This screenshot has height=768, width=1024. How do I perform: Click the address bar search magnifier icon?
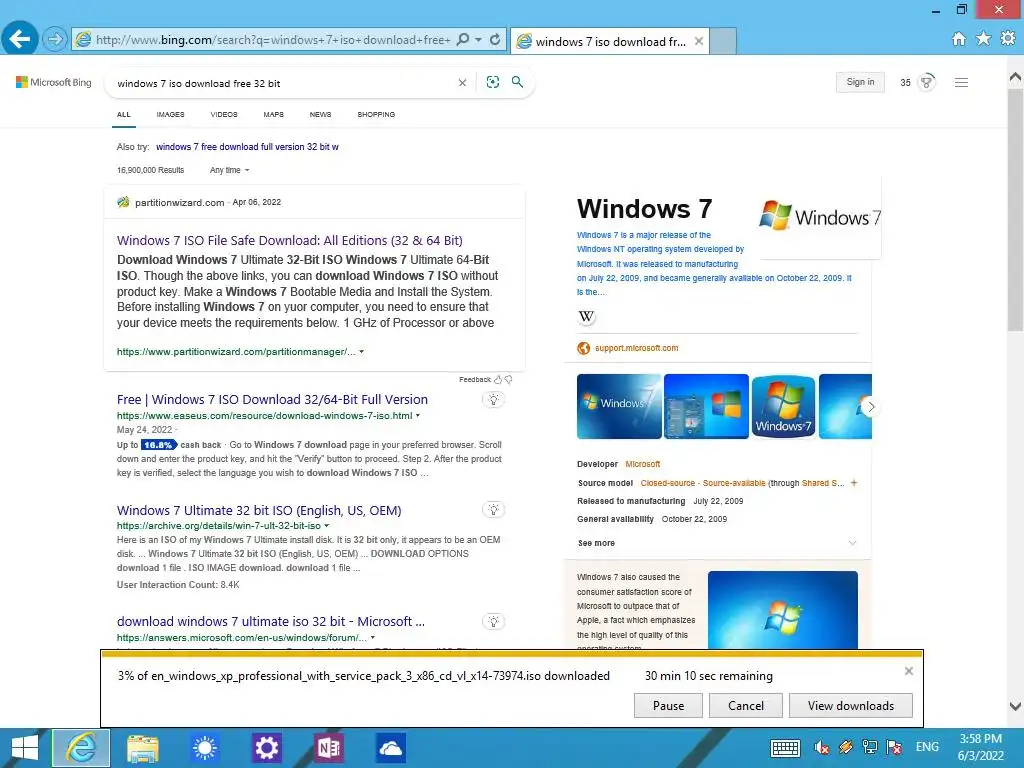463,40
